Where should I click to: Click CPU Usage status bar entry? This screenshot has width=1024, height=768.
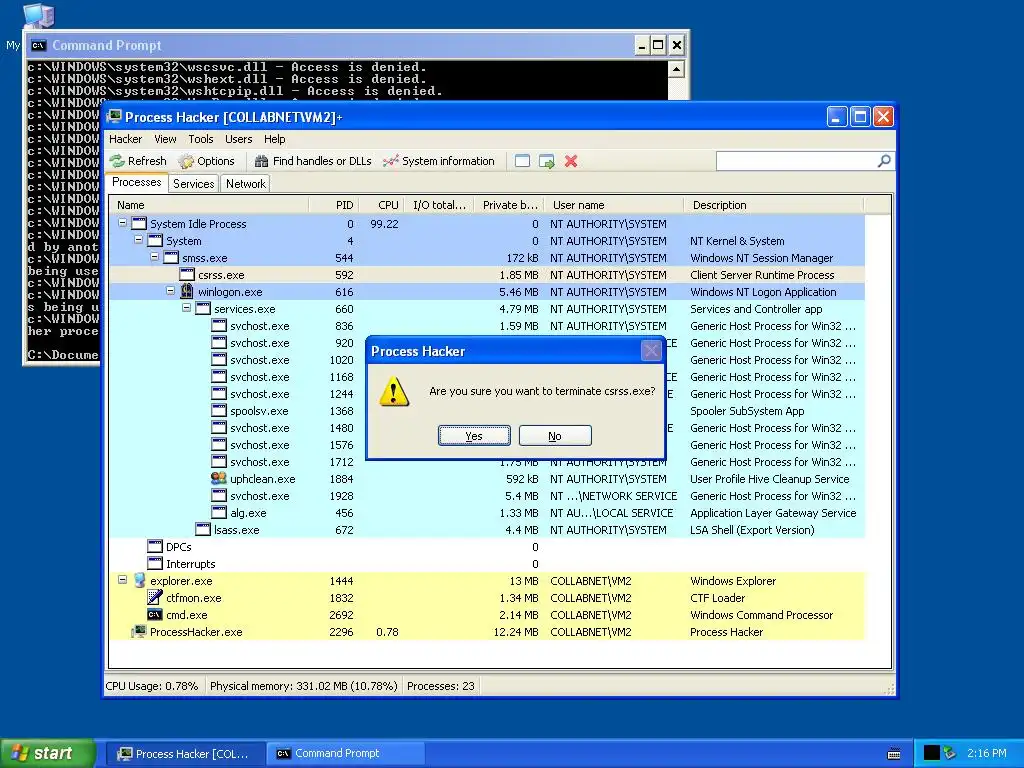coord(152,686)
